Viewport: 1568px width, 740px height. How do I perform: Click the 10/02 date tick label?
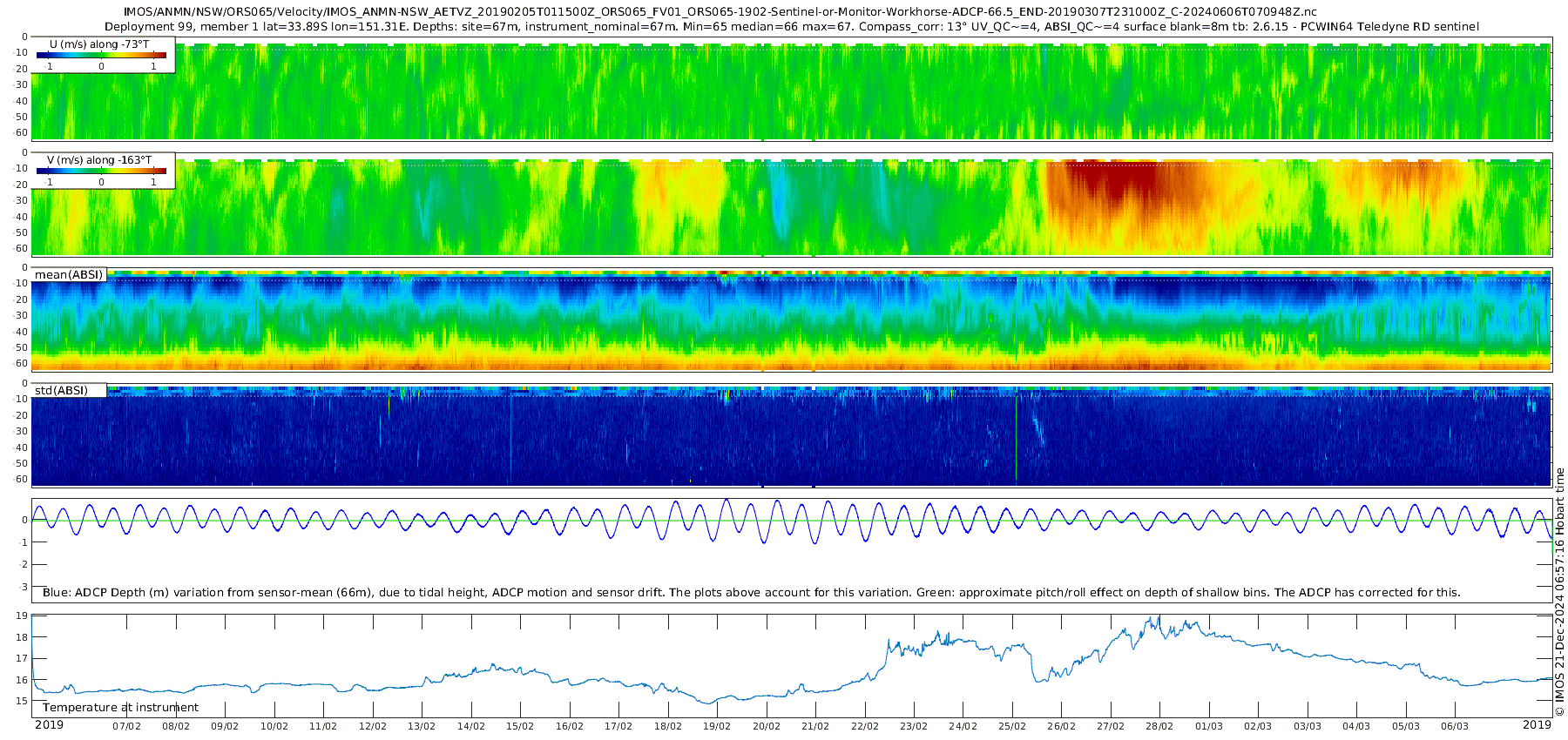click(274, 726)
